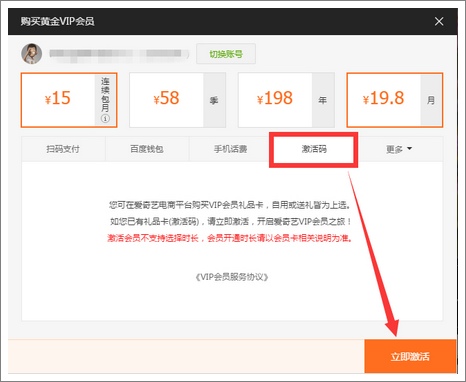Switch to the 手机话费 tab

(231, 149)
